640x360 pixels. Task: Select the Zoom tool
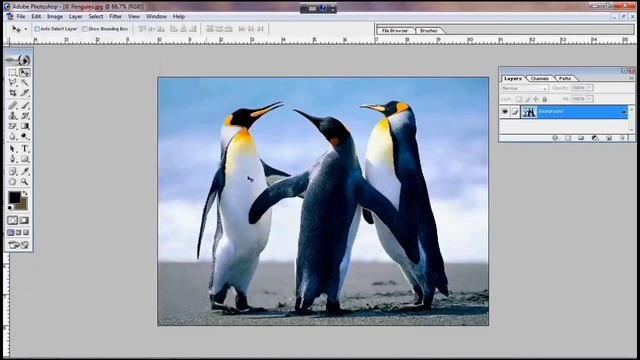tap(25, 182)
